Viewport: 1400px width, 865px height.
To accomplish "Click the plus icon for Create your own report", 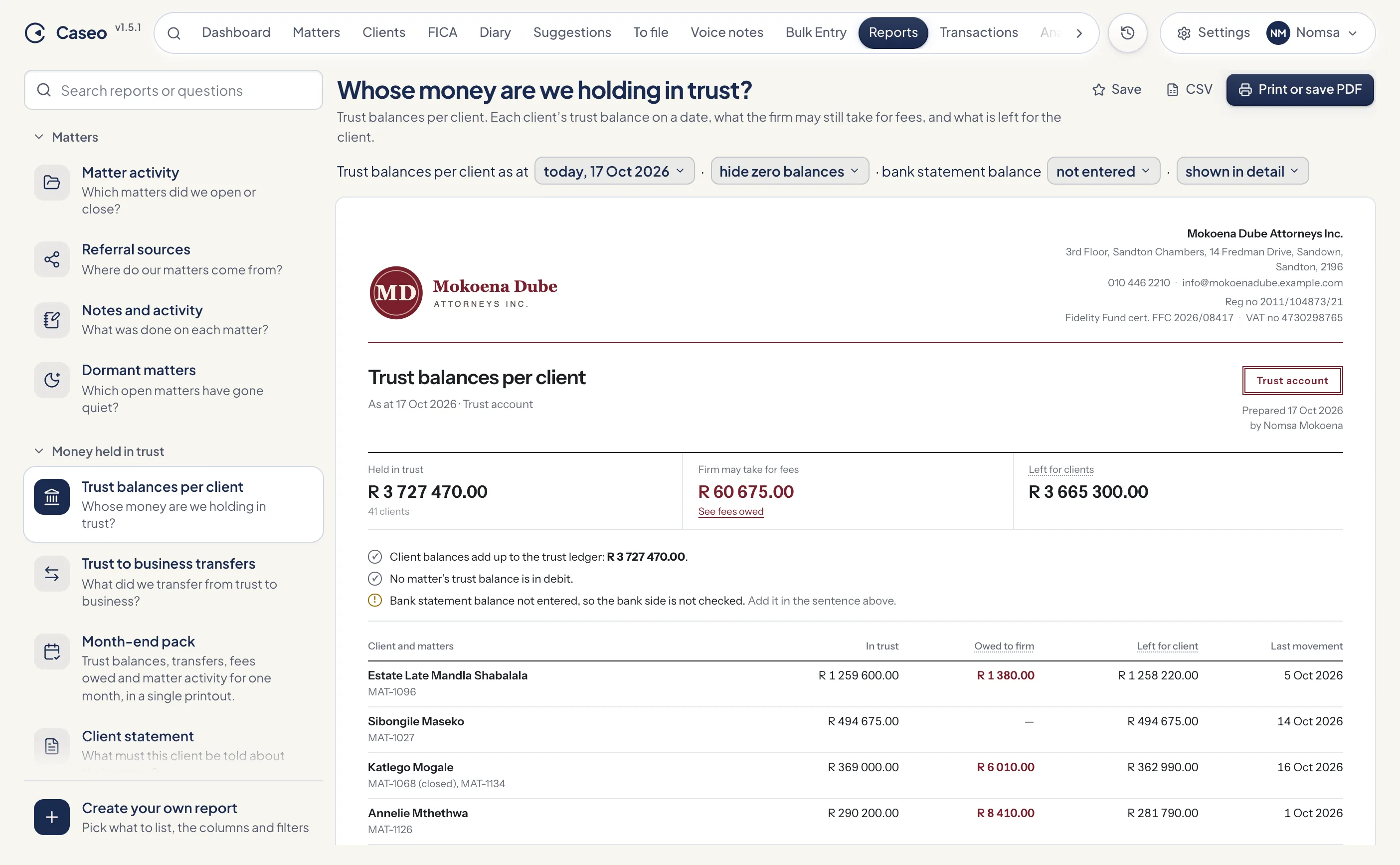I will point(51,817).
